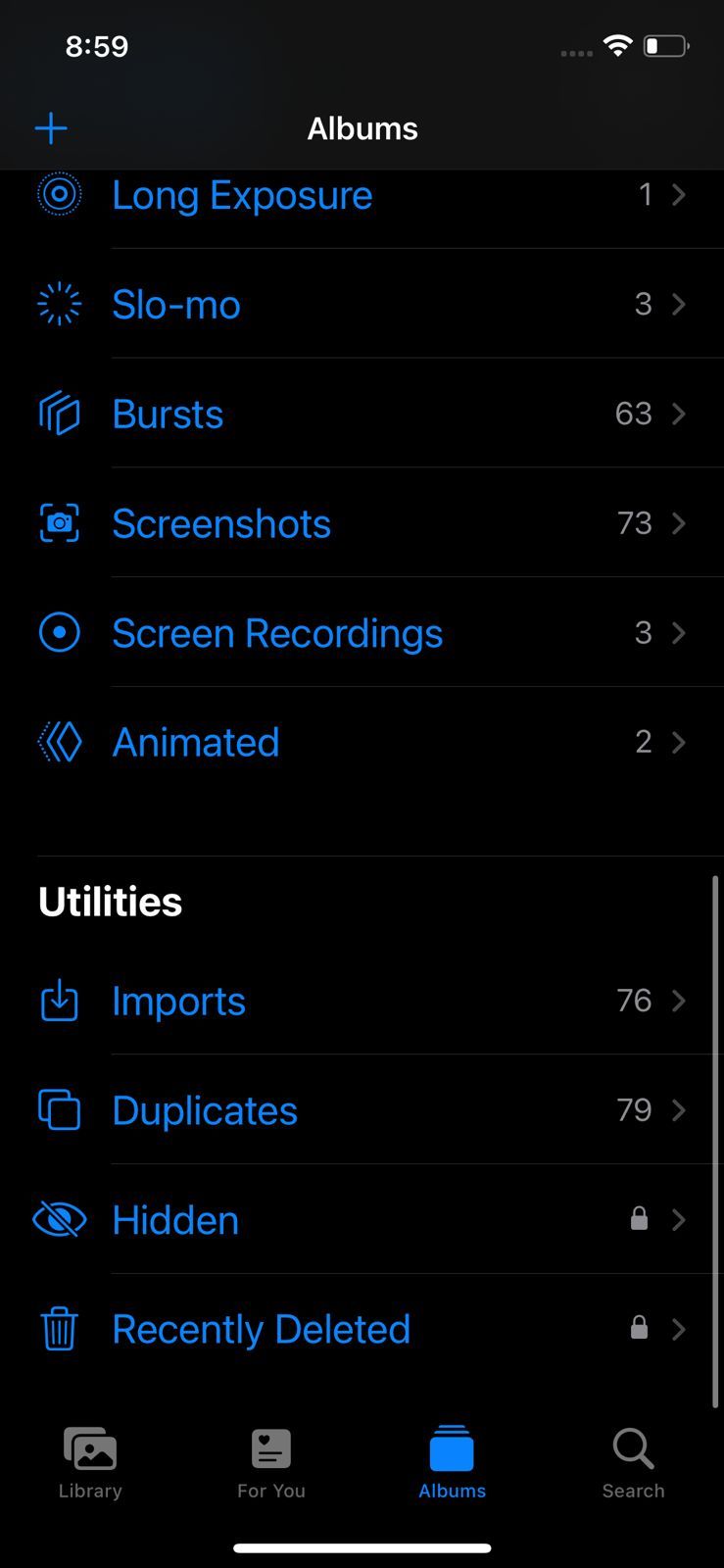Tap the Screenshots camera icon
The width and height of the screenshot is (724, 1568).
click(x=59, y=523)
